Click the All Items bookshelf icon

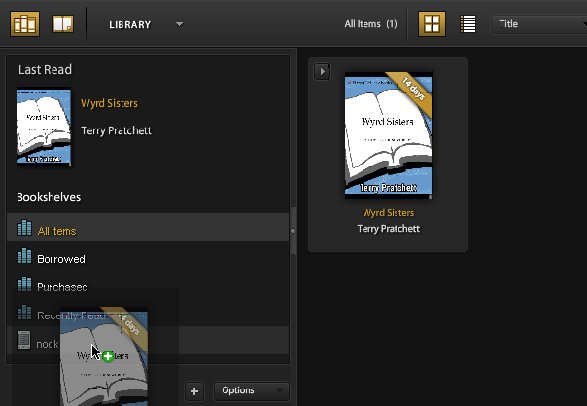coord(24,228)
